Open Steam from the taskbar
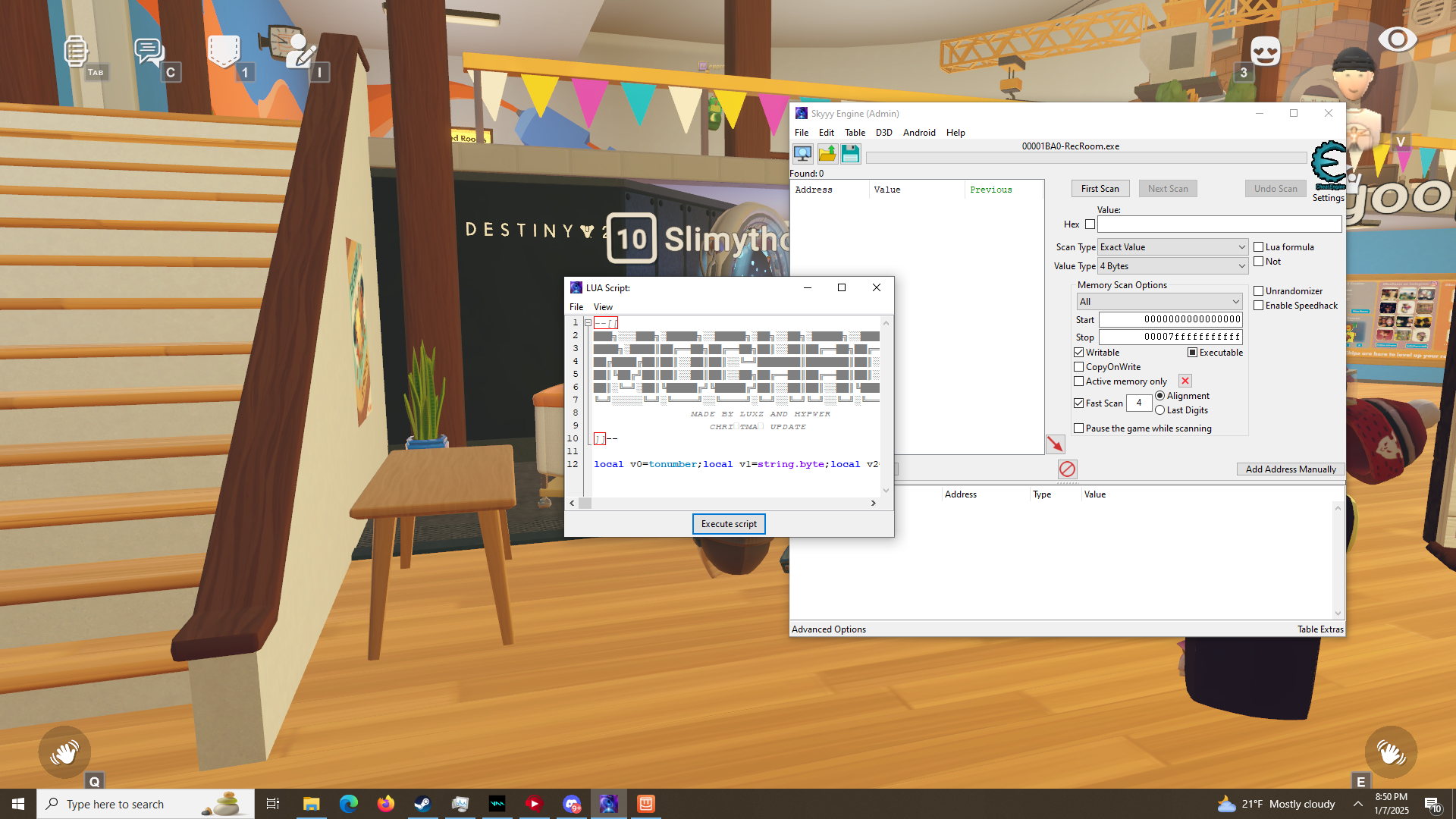The height and width of the screenshot is (819, 1456). (422, 804)
